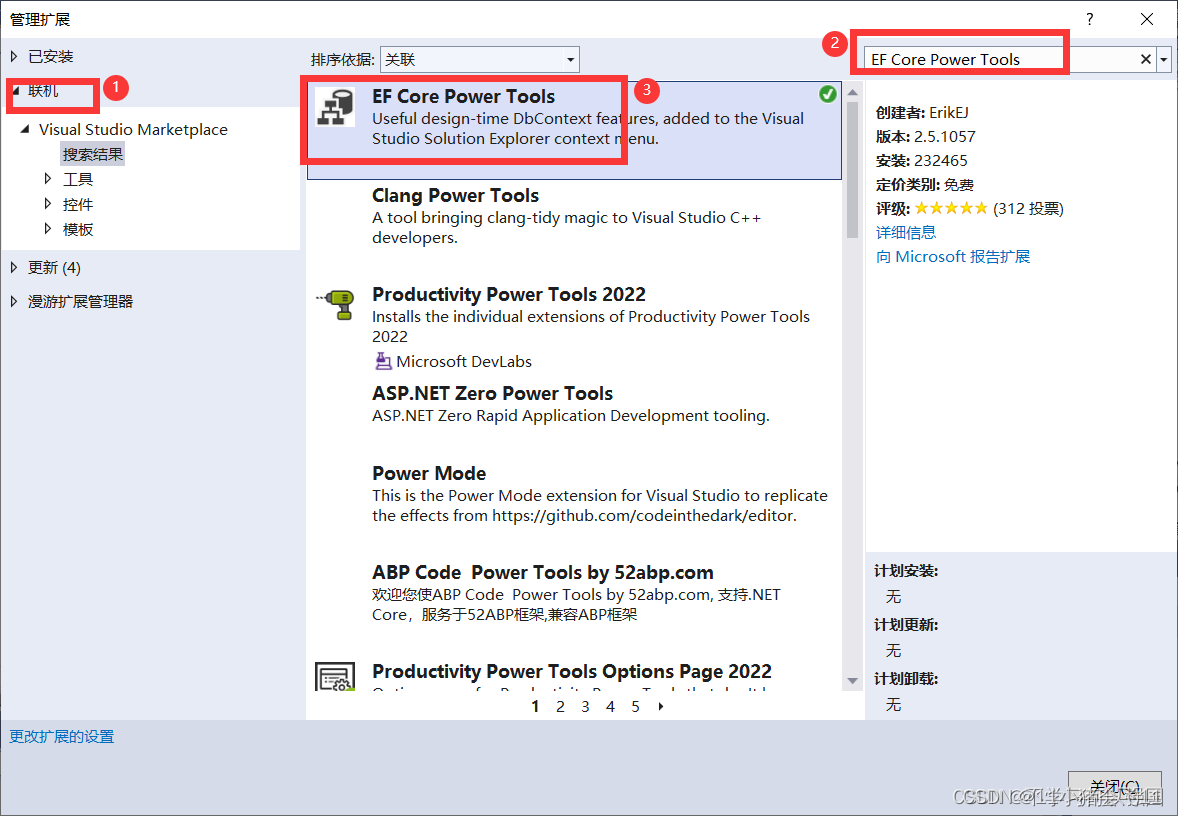Go to results page 3
This screenshot has width=1178, height=816.
[585, 706]
